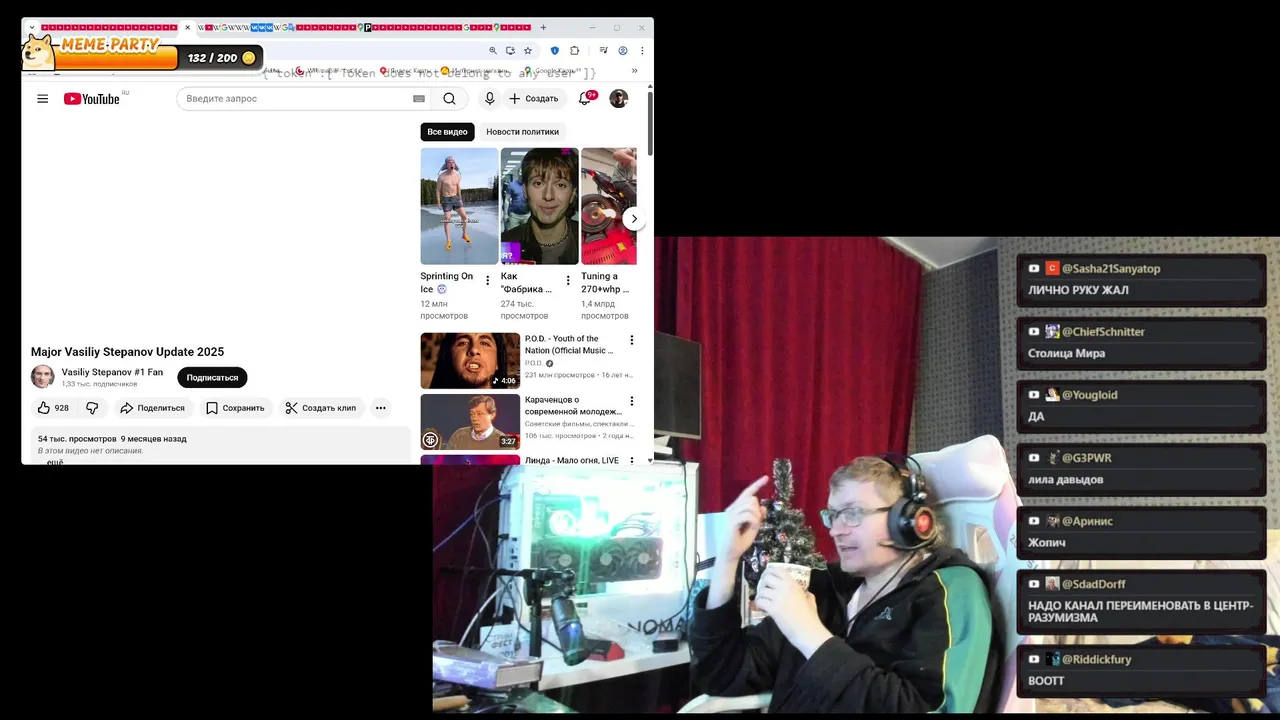The height and width of the screenshot is (720, 1280).
Task: Bookmark this page with the star
Action: [528, 50]
